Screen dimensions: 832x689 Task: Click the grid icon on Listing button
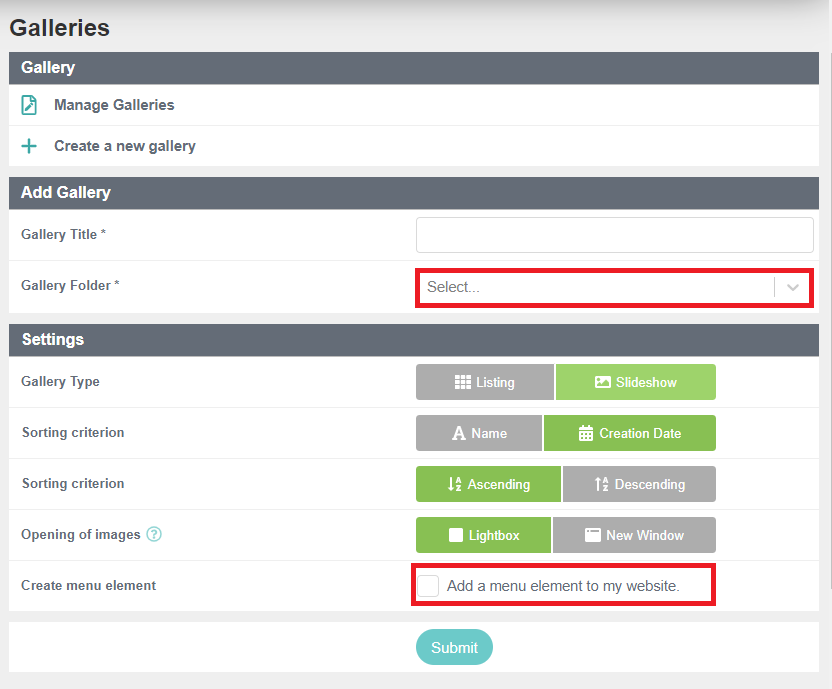[x=463, y=382]
